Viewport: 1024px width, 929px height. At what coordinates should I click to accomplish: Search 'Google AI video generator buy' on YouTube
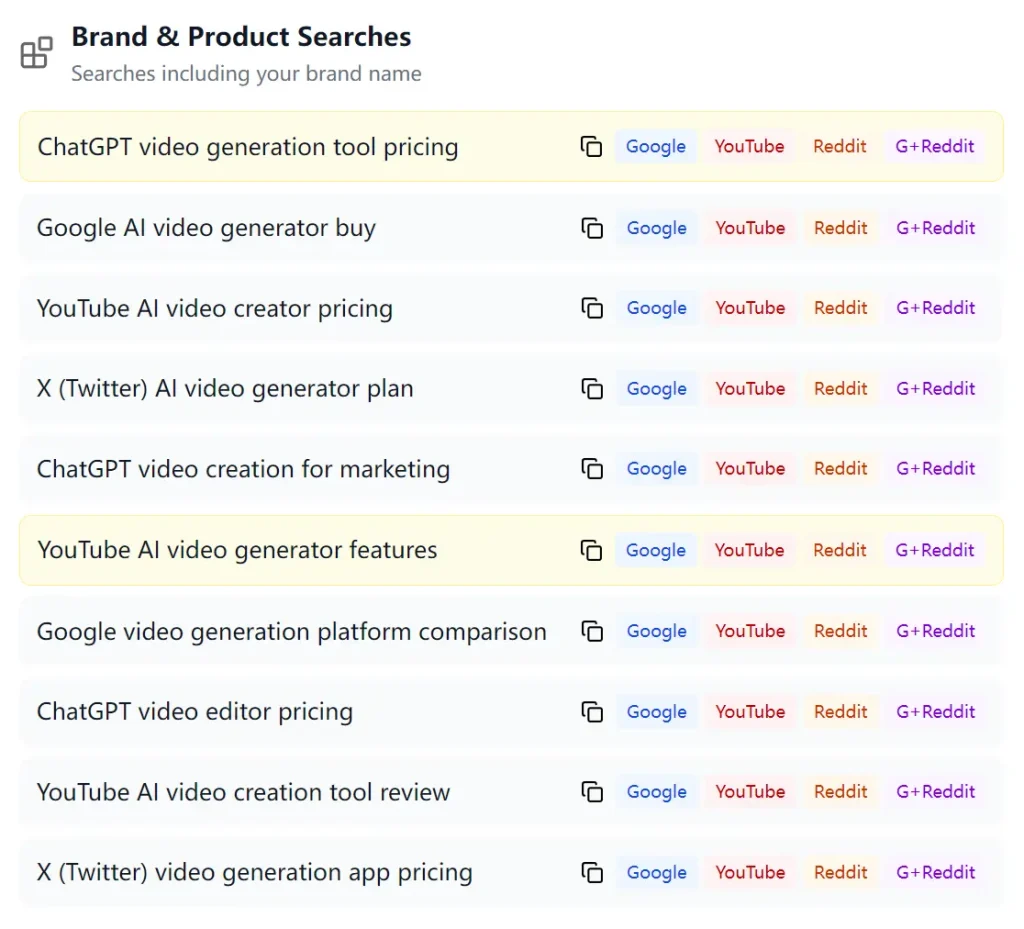click(750, 228)
